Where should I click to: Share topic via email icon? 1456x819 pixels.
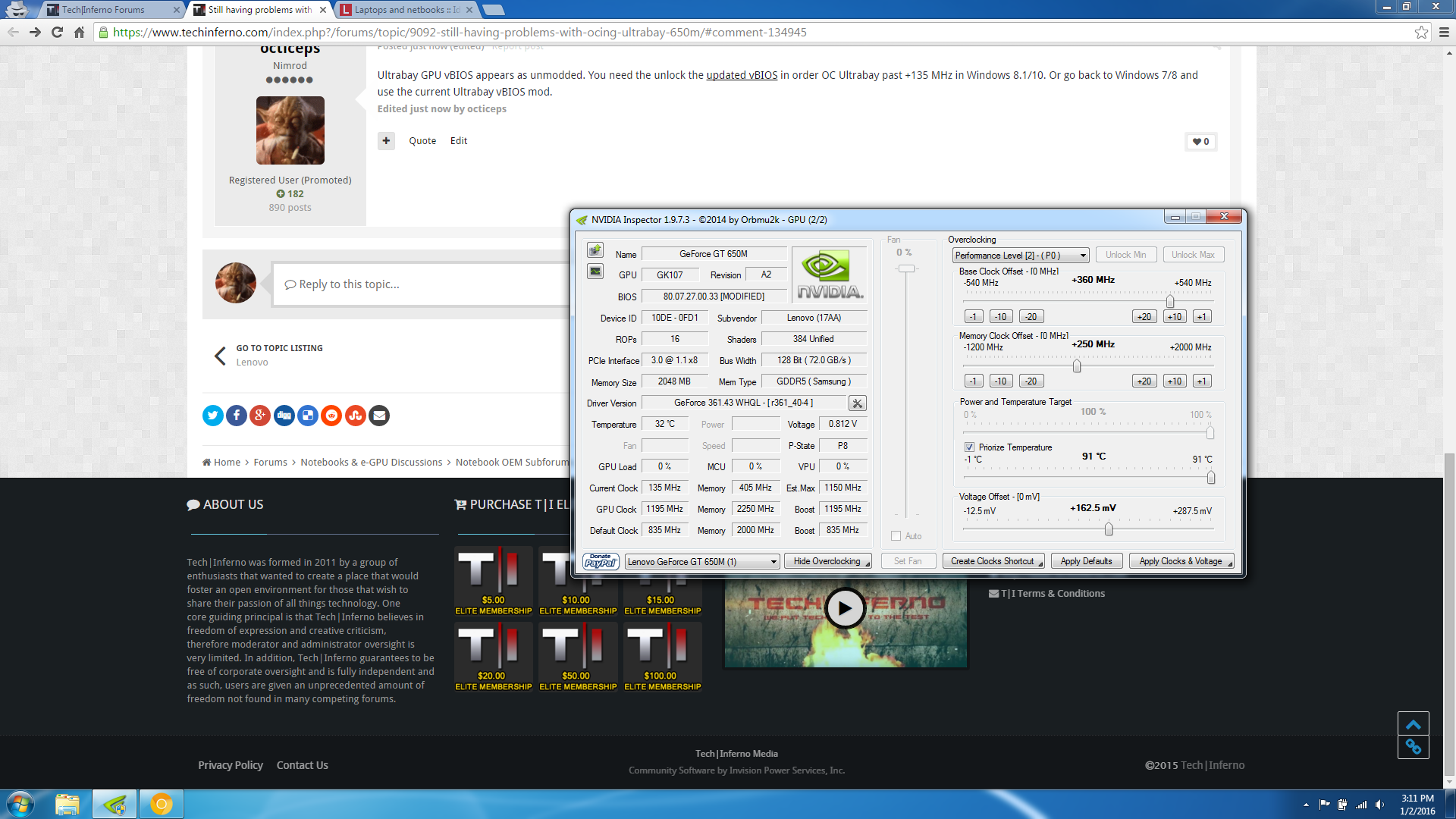pyautogui.click(x=379, y=416)
